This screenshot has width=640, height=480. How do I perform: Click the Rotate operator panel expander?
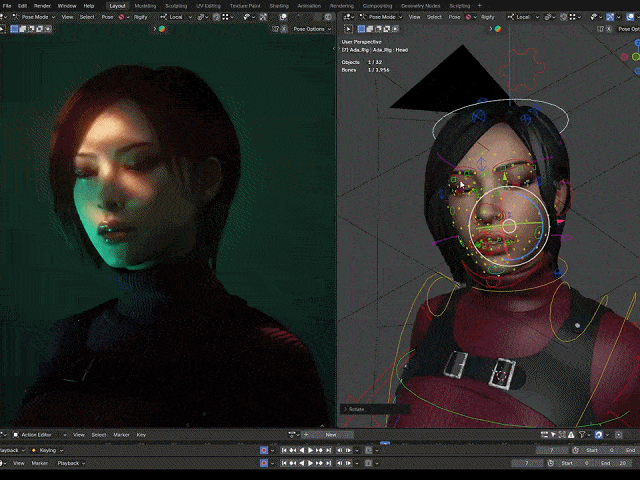(x=346, y=409)
